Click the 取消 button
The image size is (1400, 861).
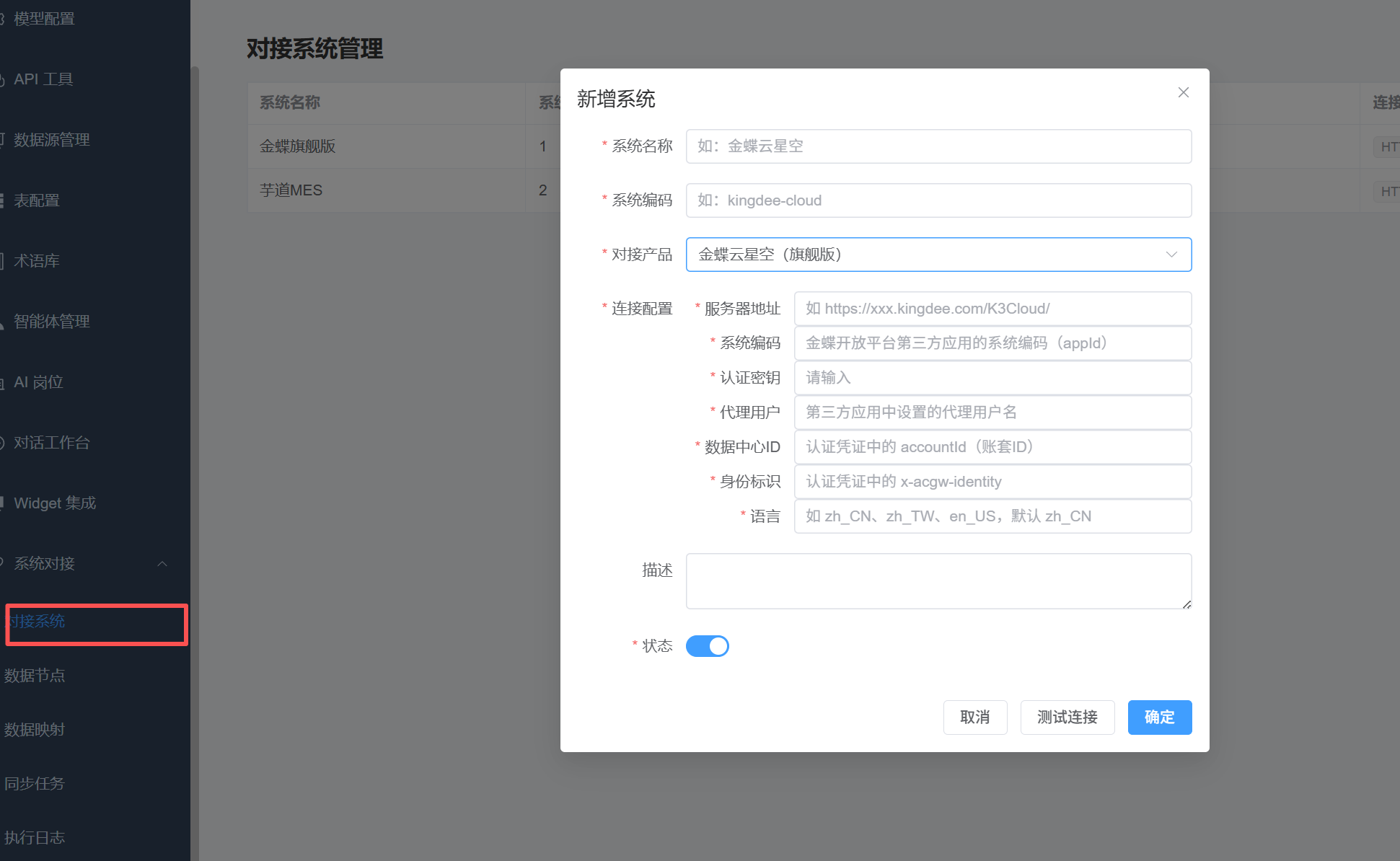coord(975,717)
